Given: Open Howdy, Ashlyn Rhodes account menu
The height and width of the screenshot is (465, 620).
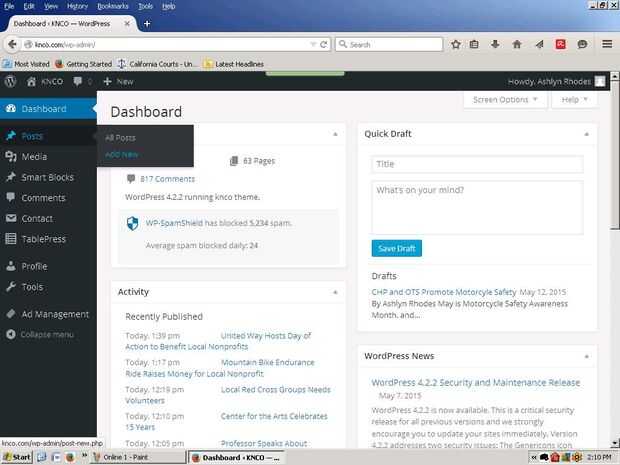Looking at the screenshot, I should coord(556,81).
